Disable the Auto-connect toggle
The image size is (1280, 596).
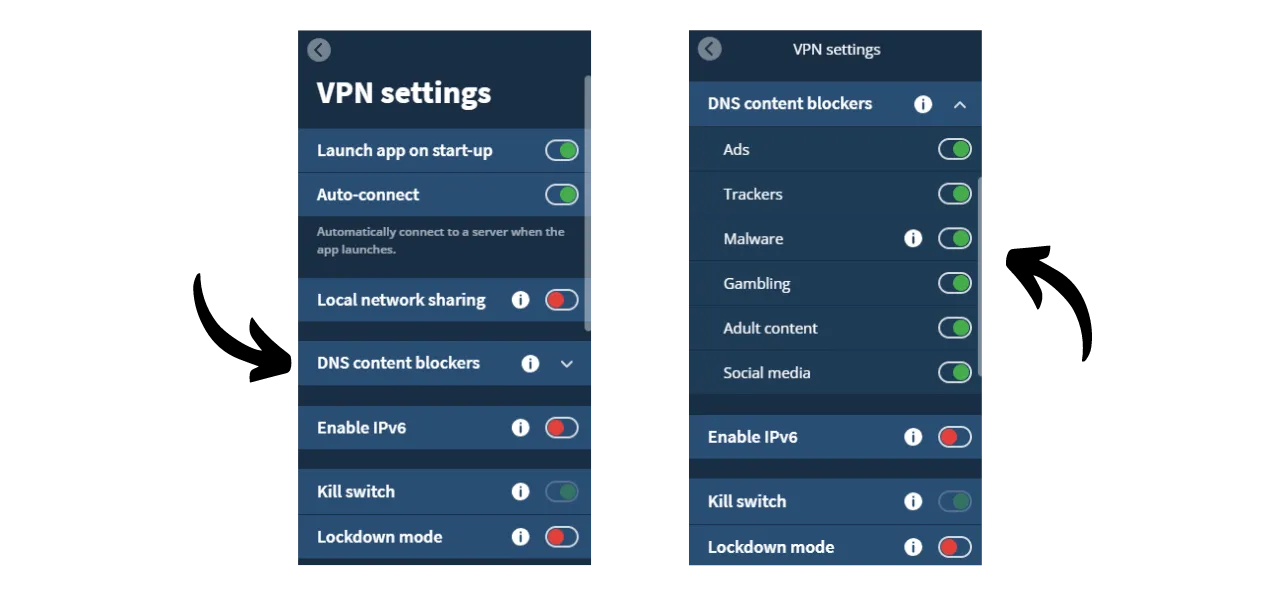coord(561,195)
